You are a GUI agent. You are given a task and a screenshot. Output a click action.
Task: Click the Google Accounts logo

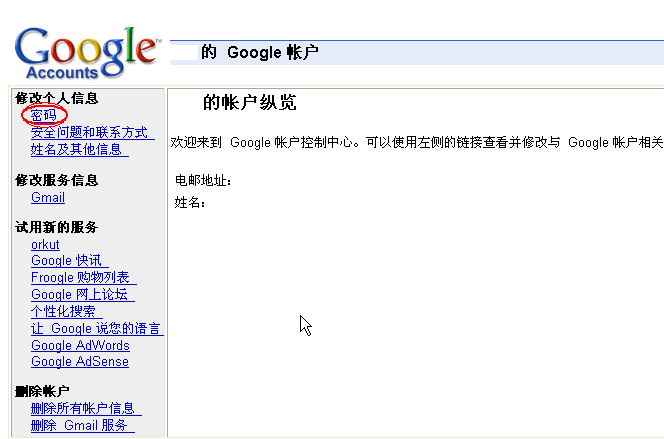coord(88,53)
